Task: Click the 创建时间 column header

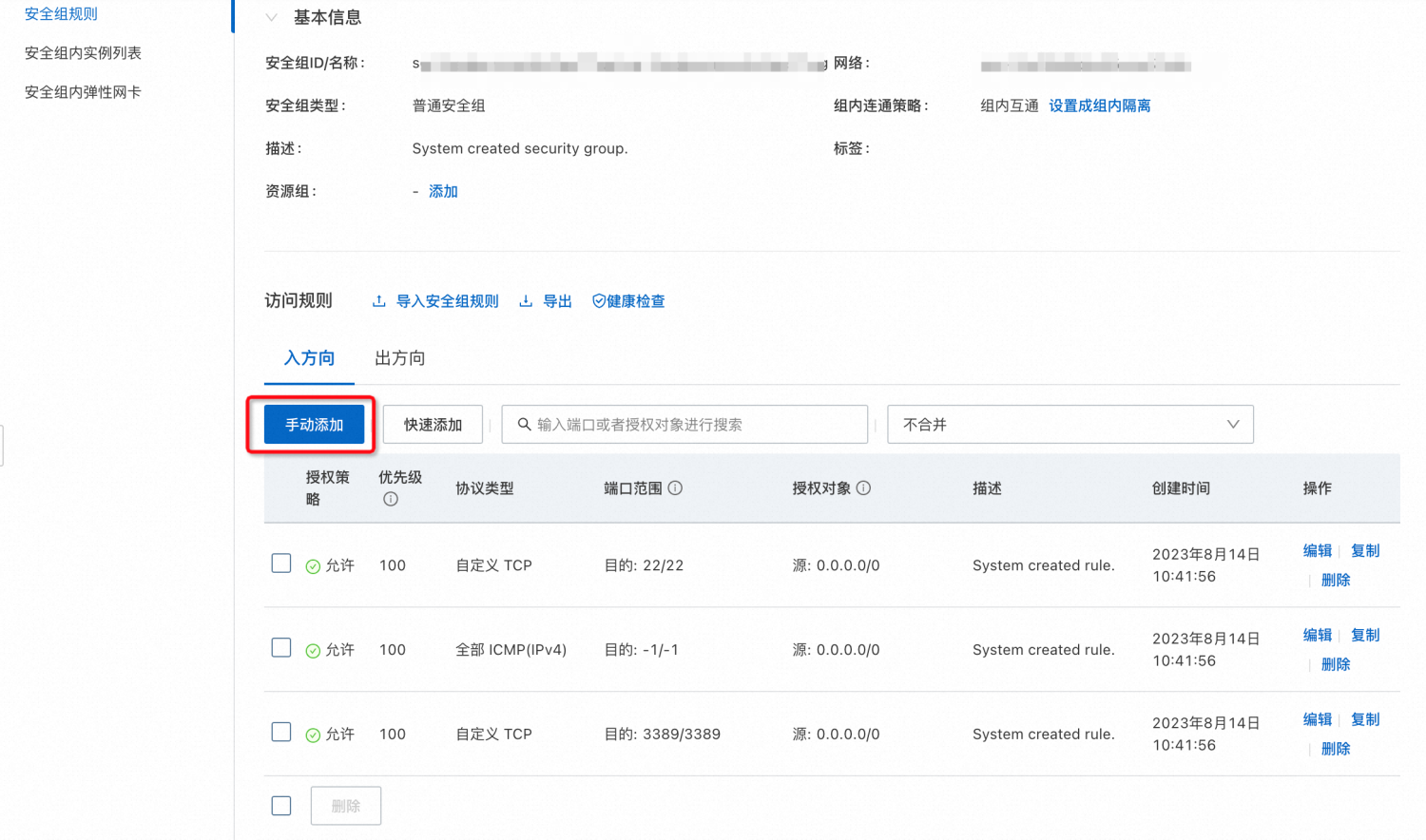Action: 1181,488
